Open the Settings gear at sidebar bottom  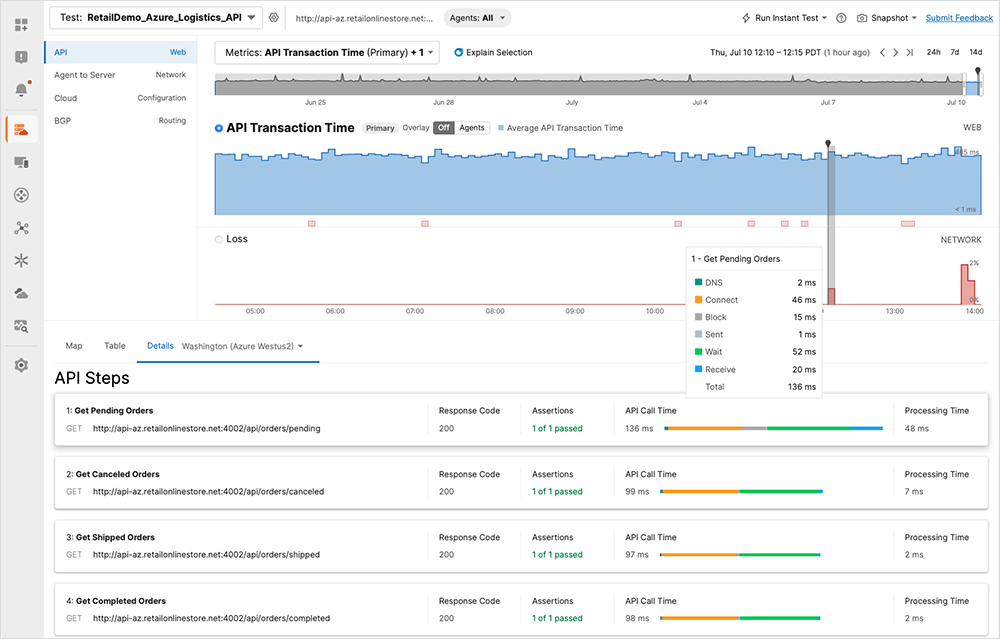click(21, 365)
